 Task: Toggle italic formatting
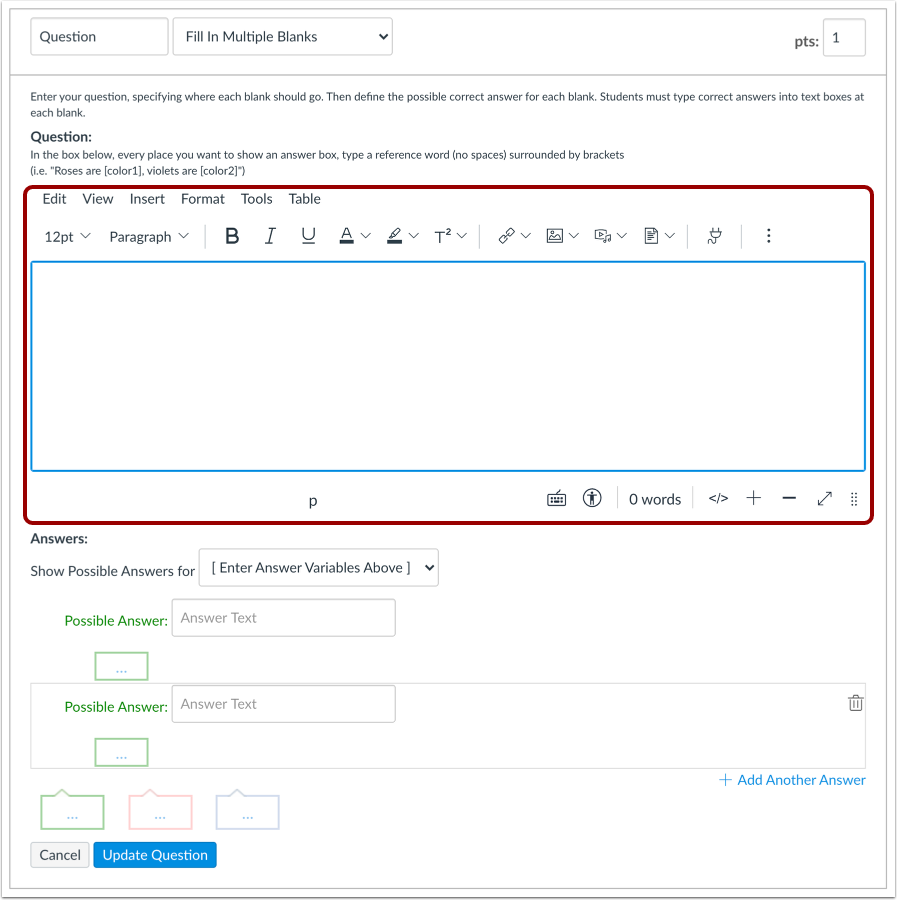coord(270,235)
